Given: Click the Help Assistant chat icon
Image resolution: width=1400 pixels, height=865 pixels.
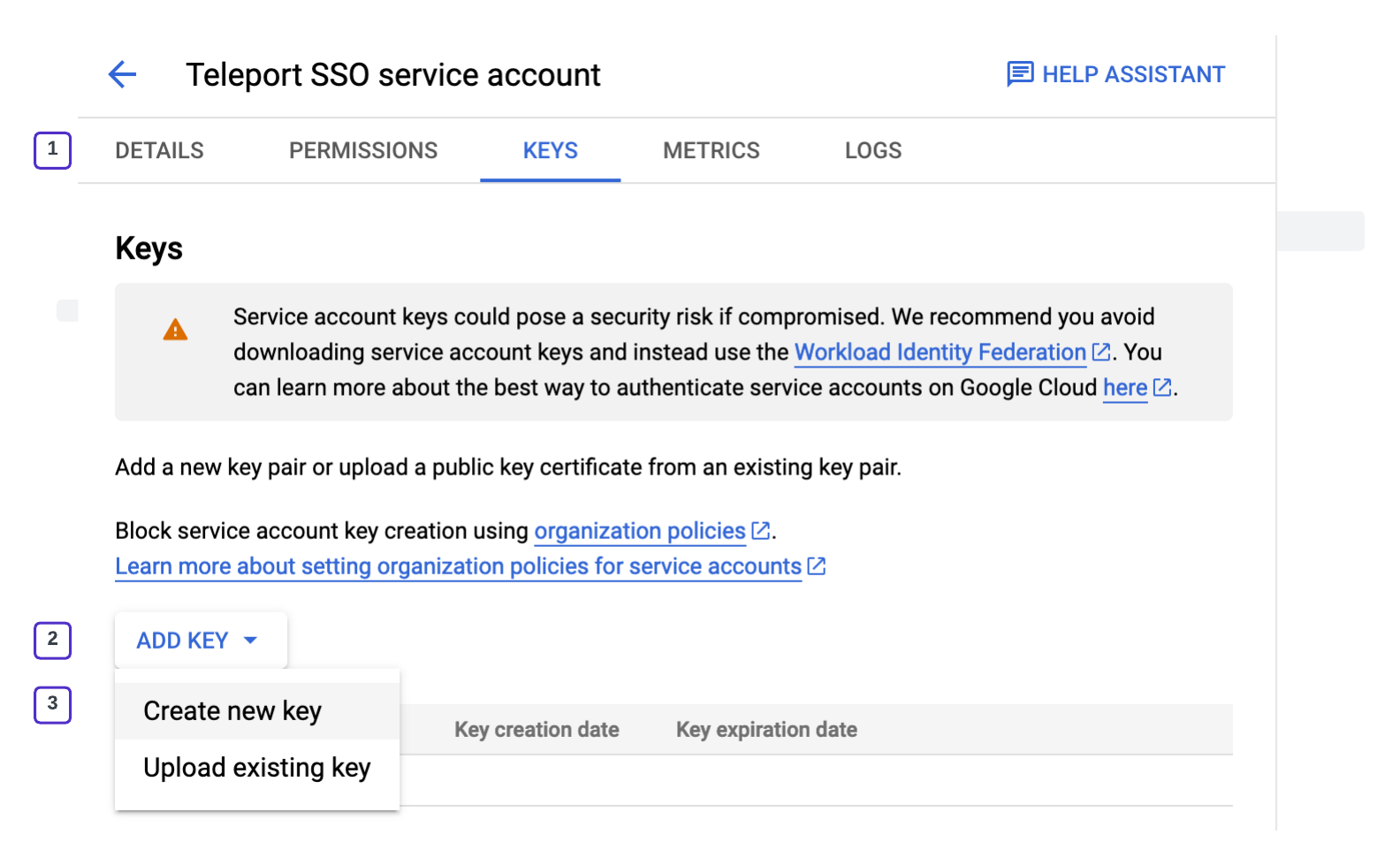Looking at the screenshot, I should [1020, 74].
